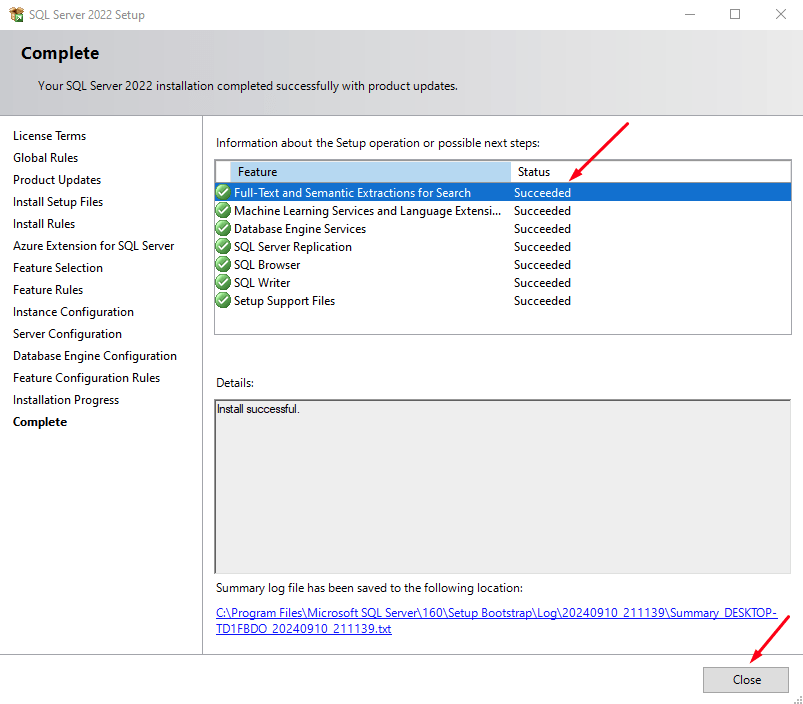Select the Setup Support Files row

point(503,300)
